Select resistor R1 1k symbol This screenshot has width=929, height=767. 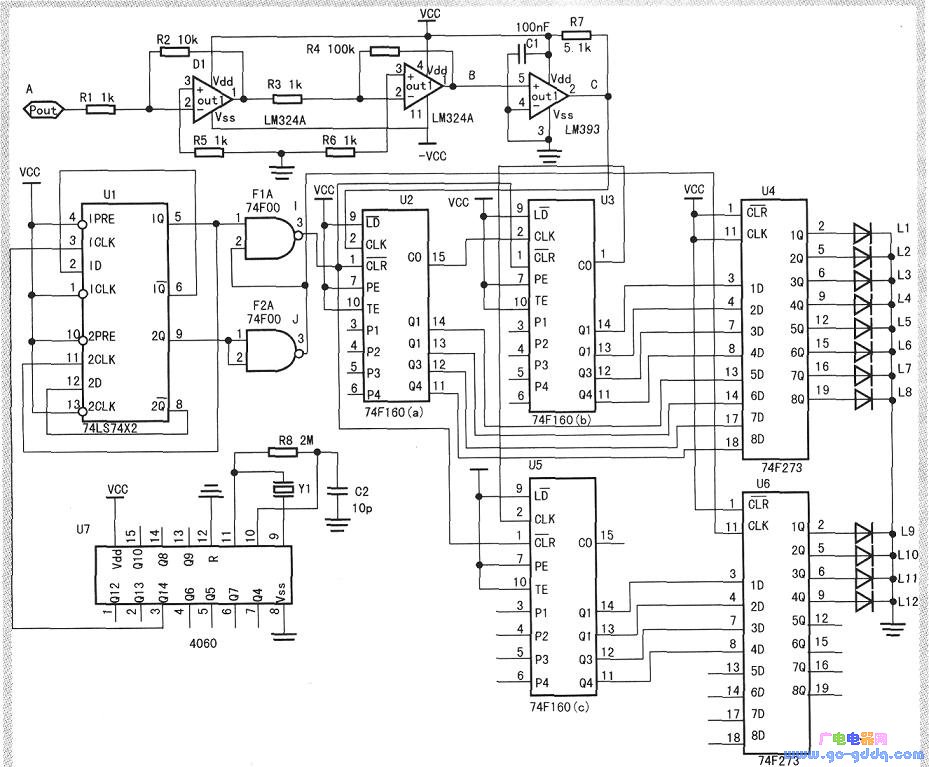coord(101,109)
